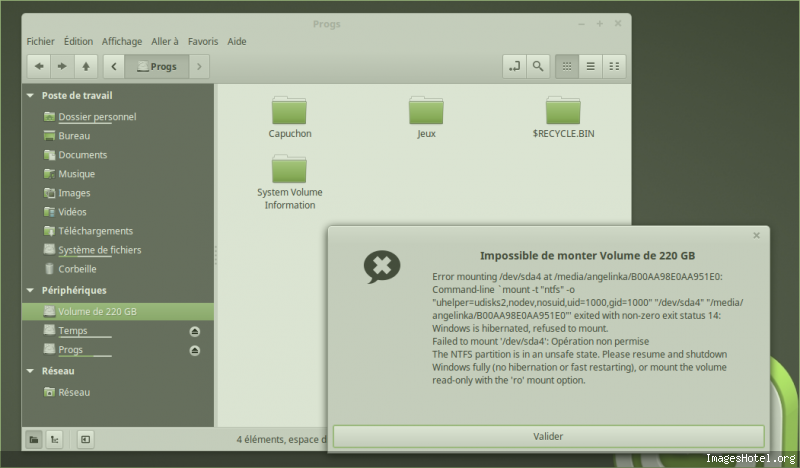Switch to icon view
The image size is (800, 468).
pos(567,66)
